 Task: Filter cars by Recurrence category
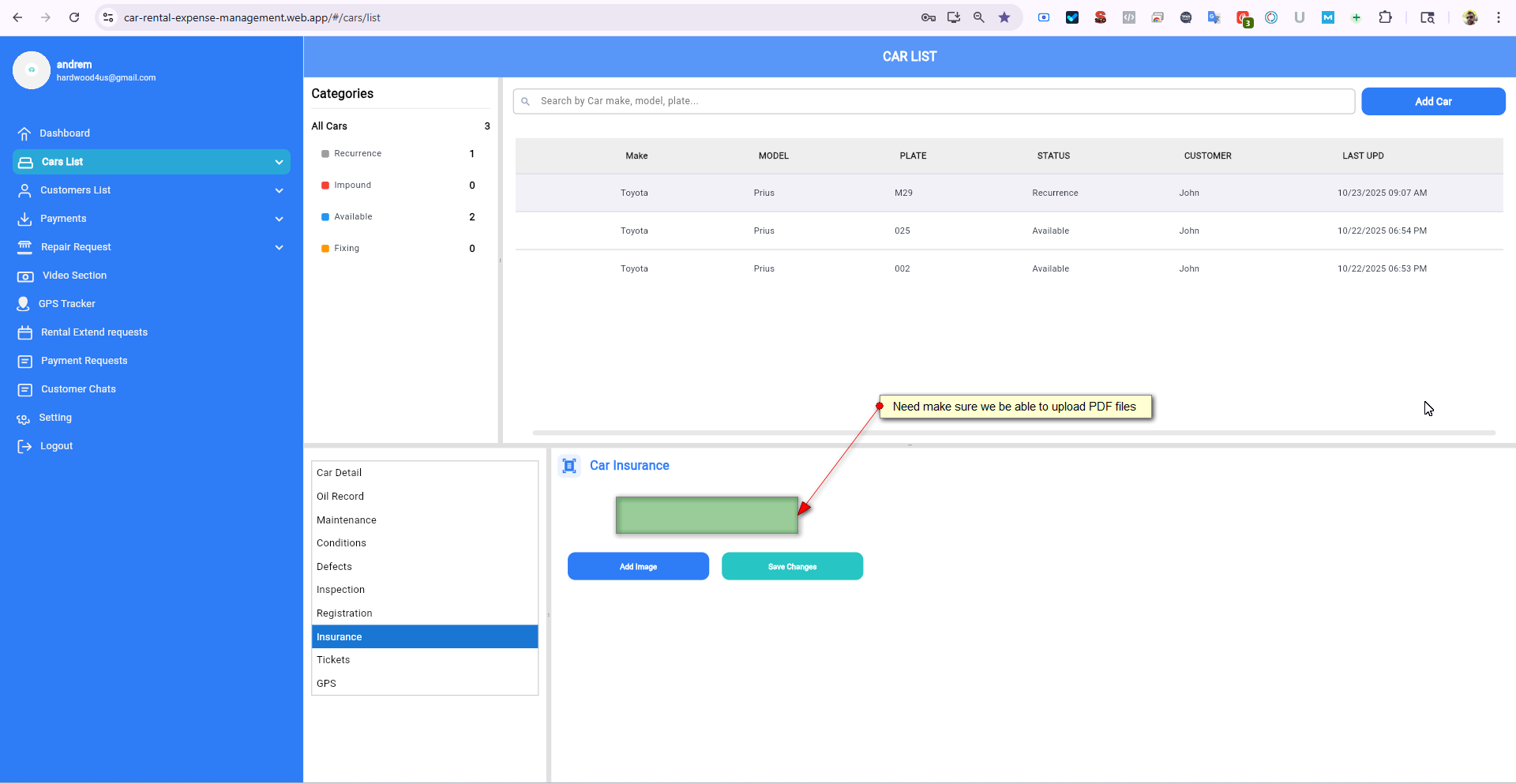pyautogui.click(x=358, y=154)
